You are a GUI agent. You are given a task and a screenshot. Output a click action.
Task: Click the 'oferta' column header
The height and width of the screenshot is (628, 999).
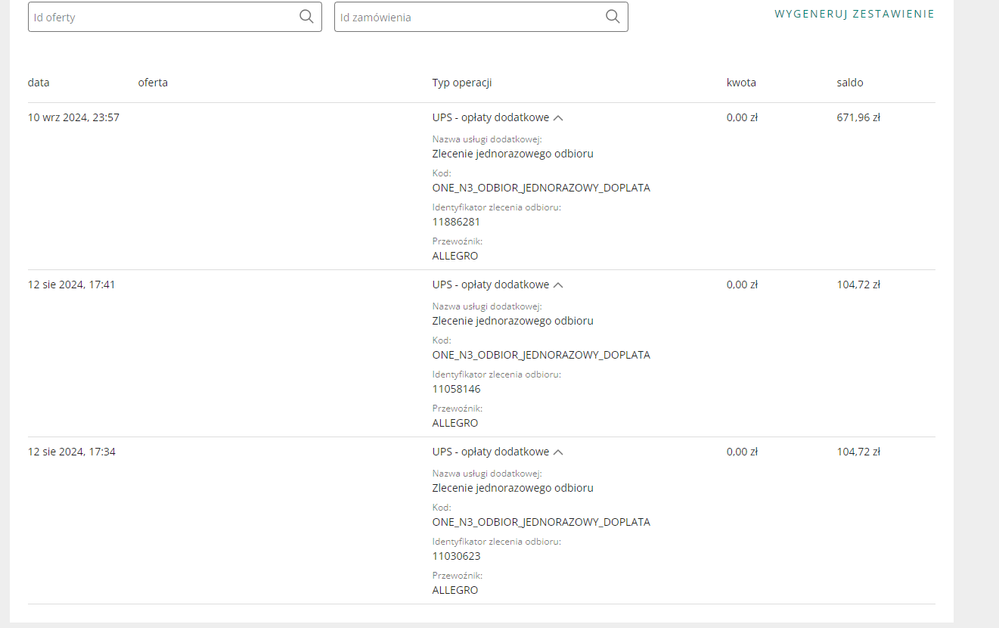[x=153, y=83]
